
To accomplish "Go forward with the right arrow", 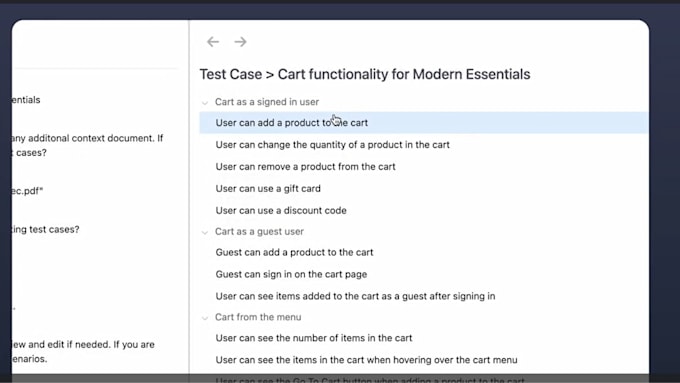I will click(240, 42).
